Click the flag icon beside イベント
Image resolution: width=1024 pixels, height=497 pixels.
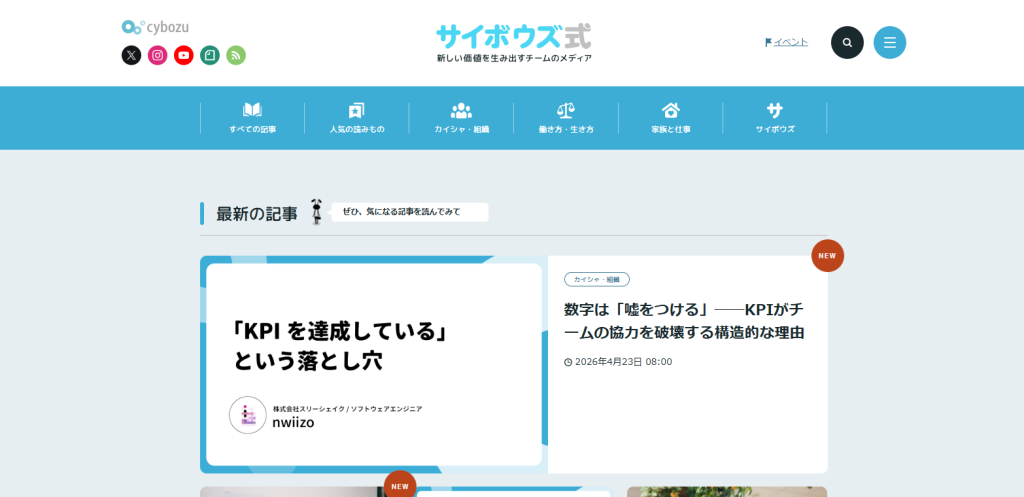tap(769, 42)
